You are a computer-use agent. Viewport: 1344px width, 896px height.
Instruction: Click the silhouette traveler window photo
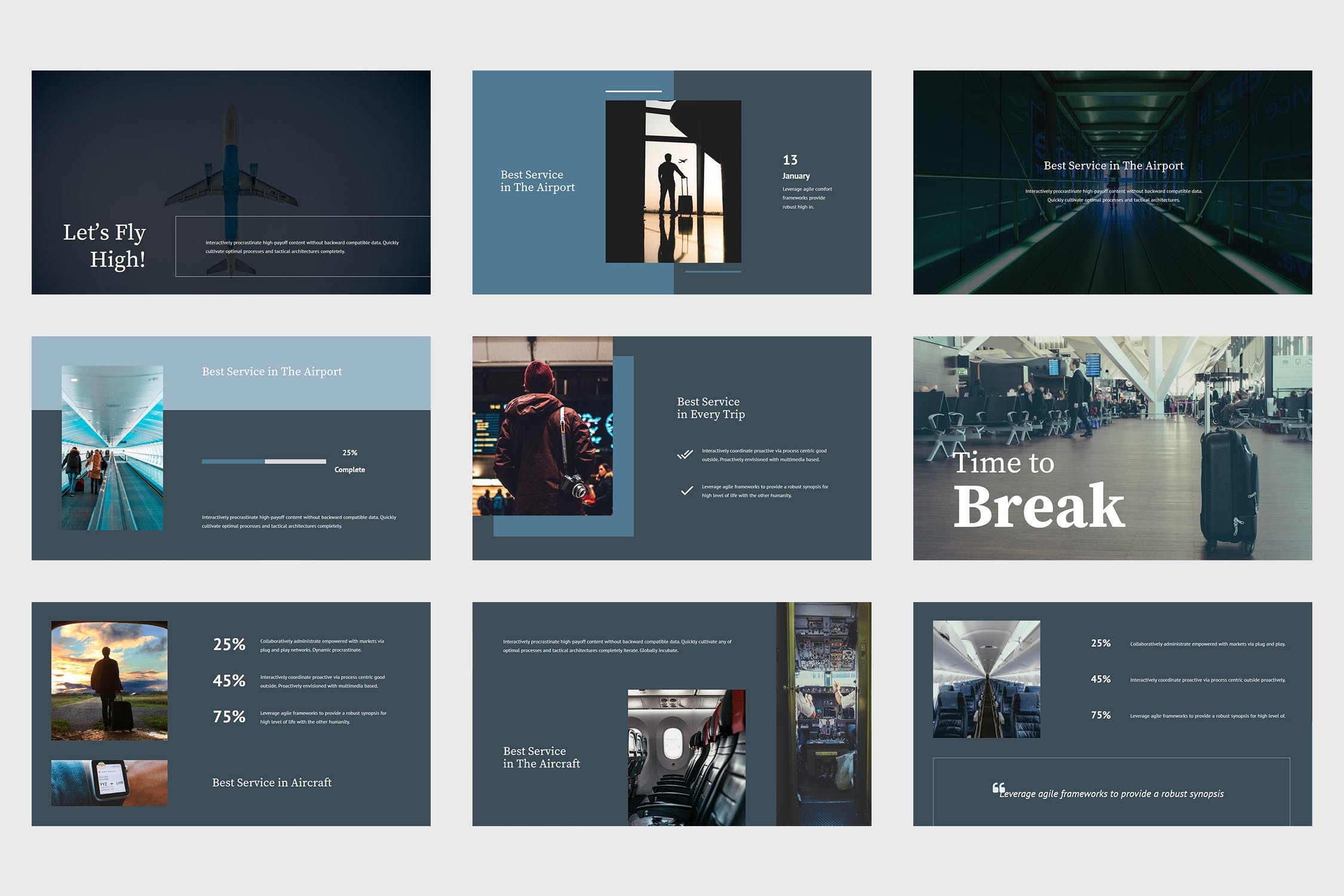tap(673, 182)
